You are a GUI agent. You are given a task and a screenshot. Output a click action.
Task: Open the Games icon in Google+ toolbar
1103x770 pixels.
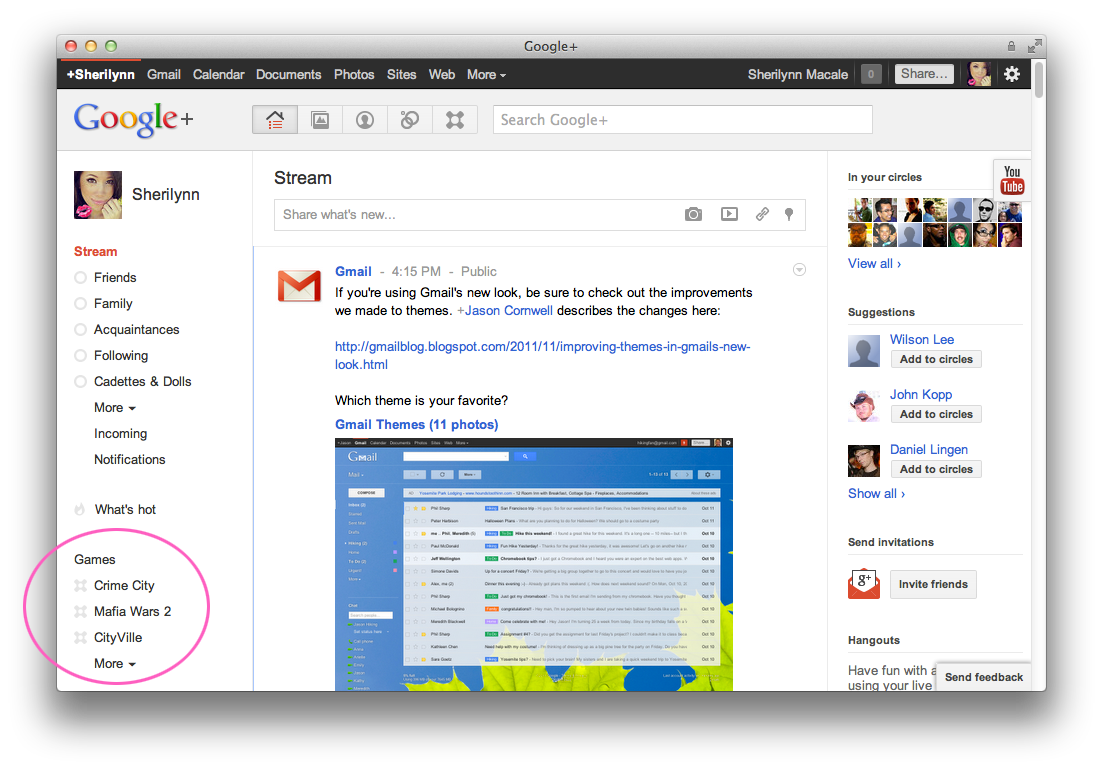455,120
